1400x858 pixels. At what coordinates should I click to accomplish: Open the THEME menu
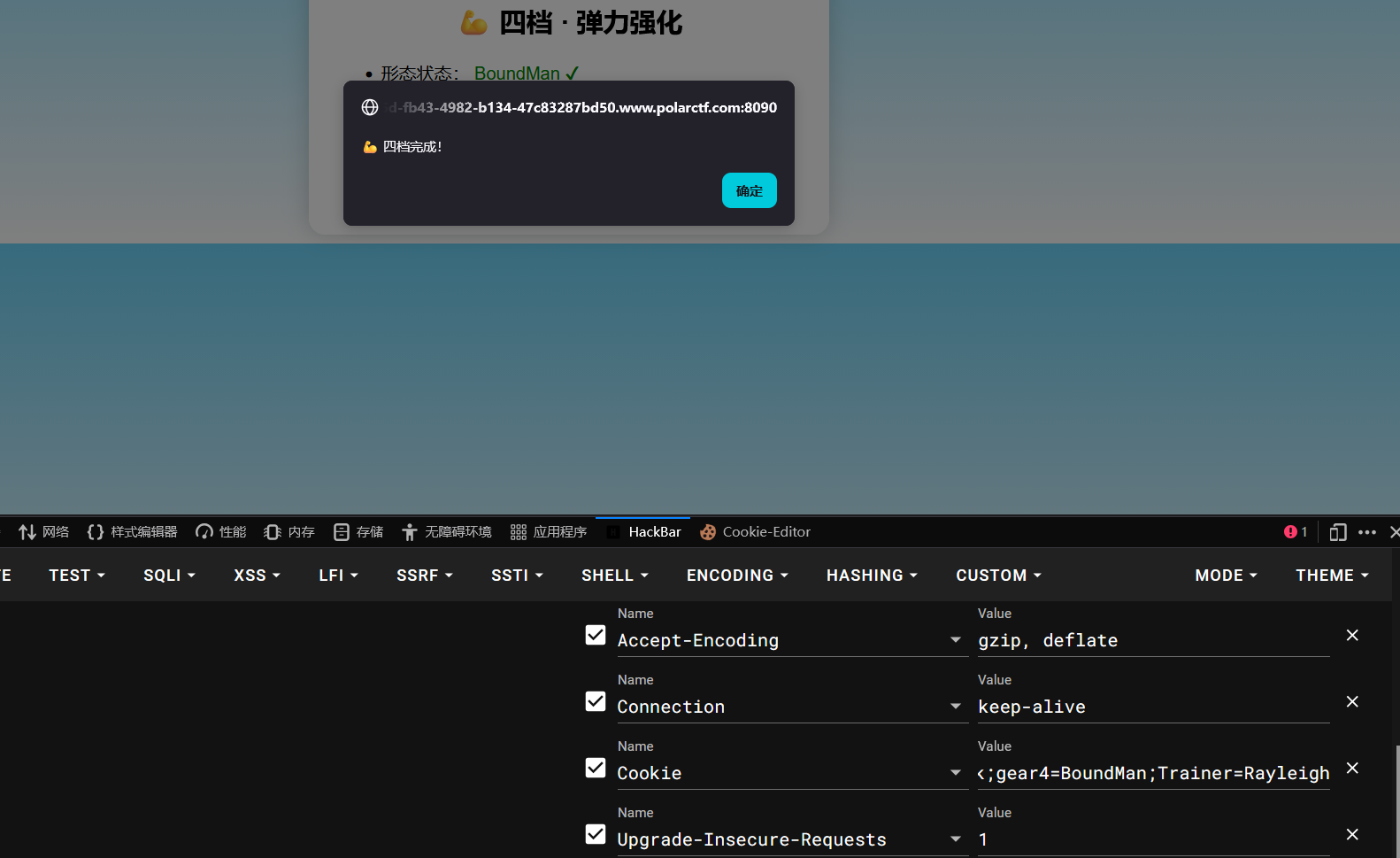pos(1332,576)
